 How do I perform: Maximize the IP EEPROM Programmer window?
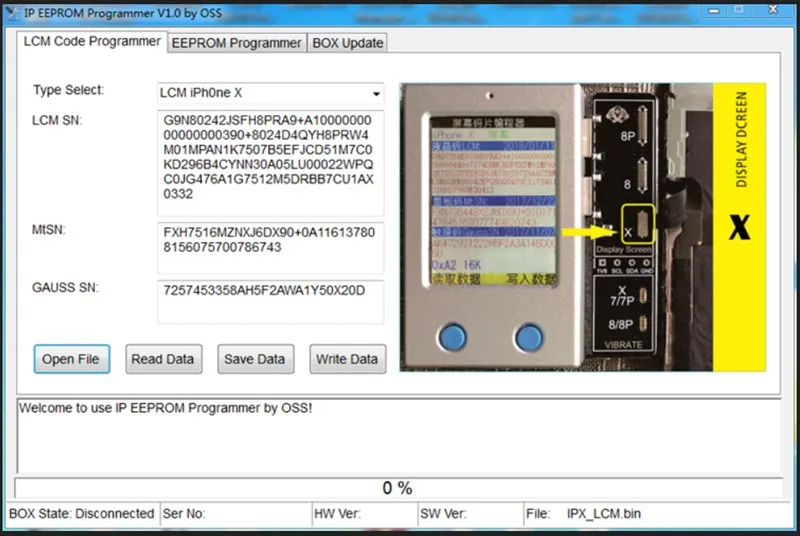coord(738,10)
